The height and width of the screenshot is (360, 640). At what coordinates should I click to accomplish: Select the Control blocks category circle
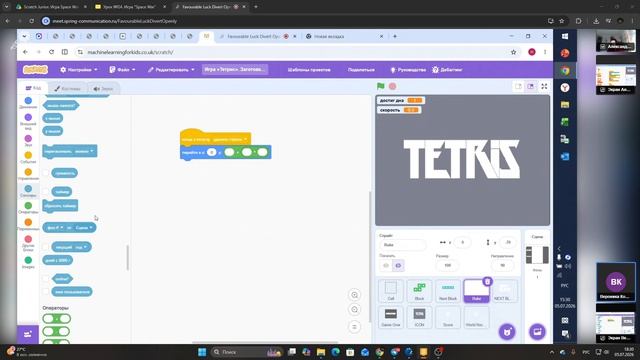click(28, 172)
